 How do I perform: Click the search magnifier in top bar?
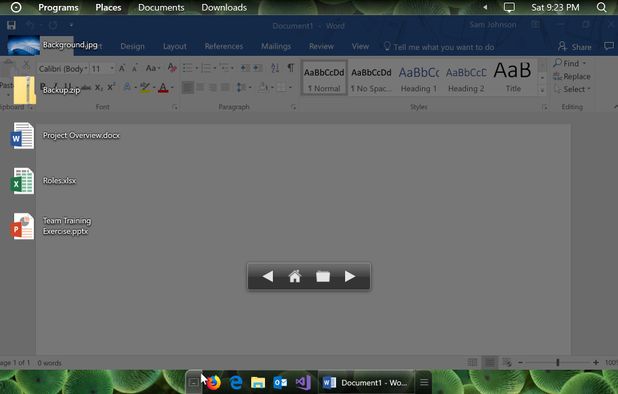tap(601, 7)
